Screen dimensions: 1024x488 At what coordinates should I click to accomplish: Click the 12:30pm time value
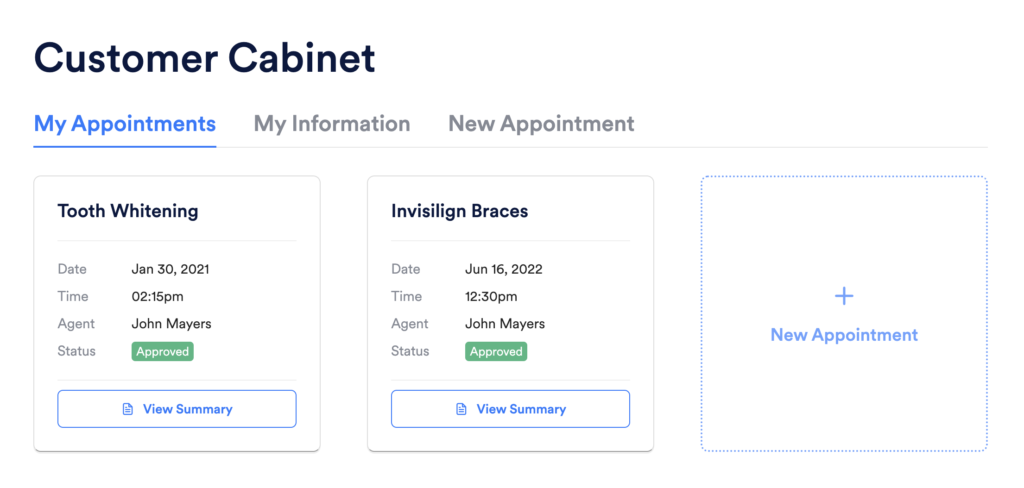pyautogui.click(x=491, y=296)
